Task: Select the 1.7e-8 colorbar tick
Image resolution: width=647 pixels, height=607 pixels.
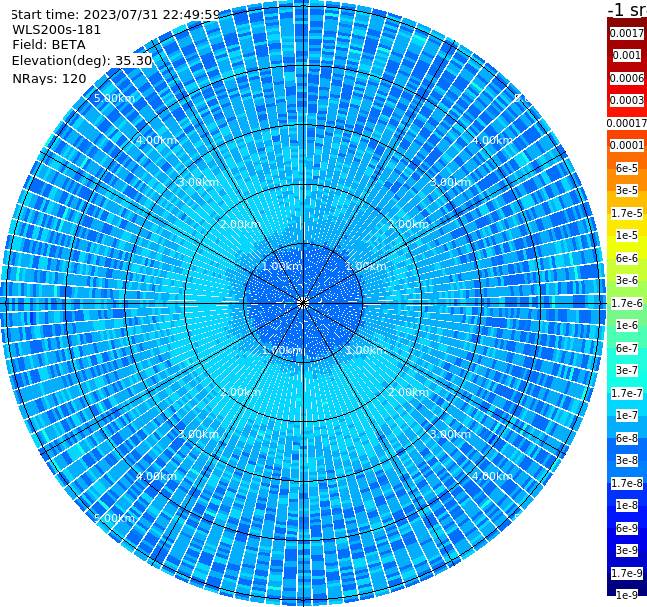Action: [x=627, y=483]
